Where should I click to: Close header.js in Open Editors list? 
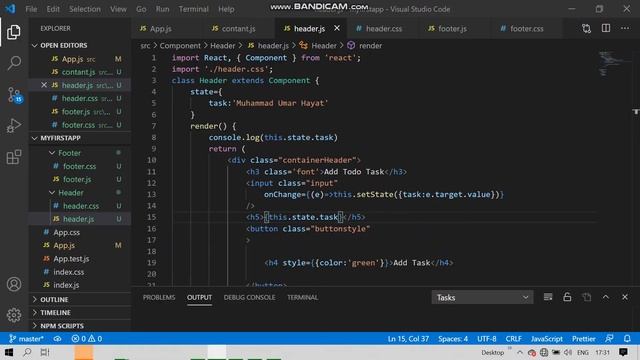click(44, 85)
